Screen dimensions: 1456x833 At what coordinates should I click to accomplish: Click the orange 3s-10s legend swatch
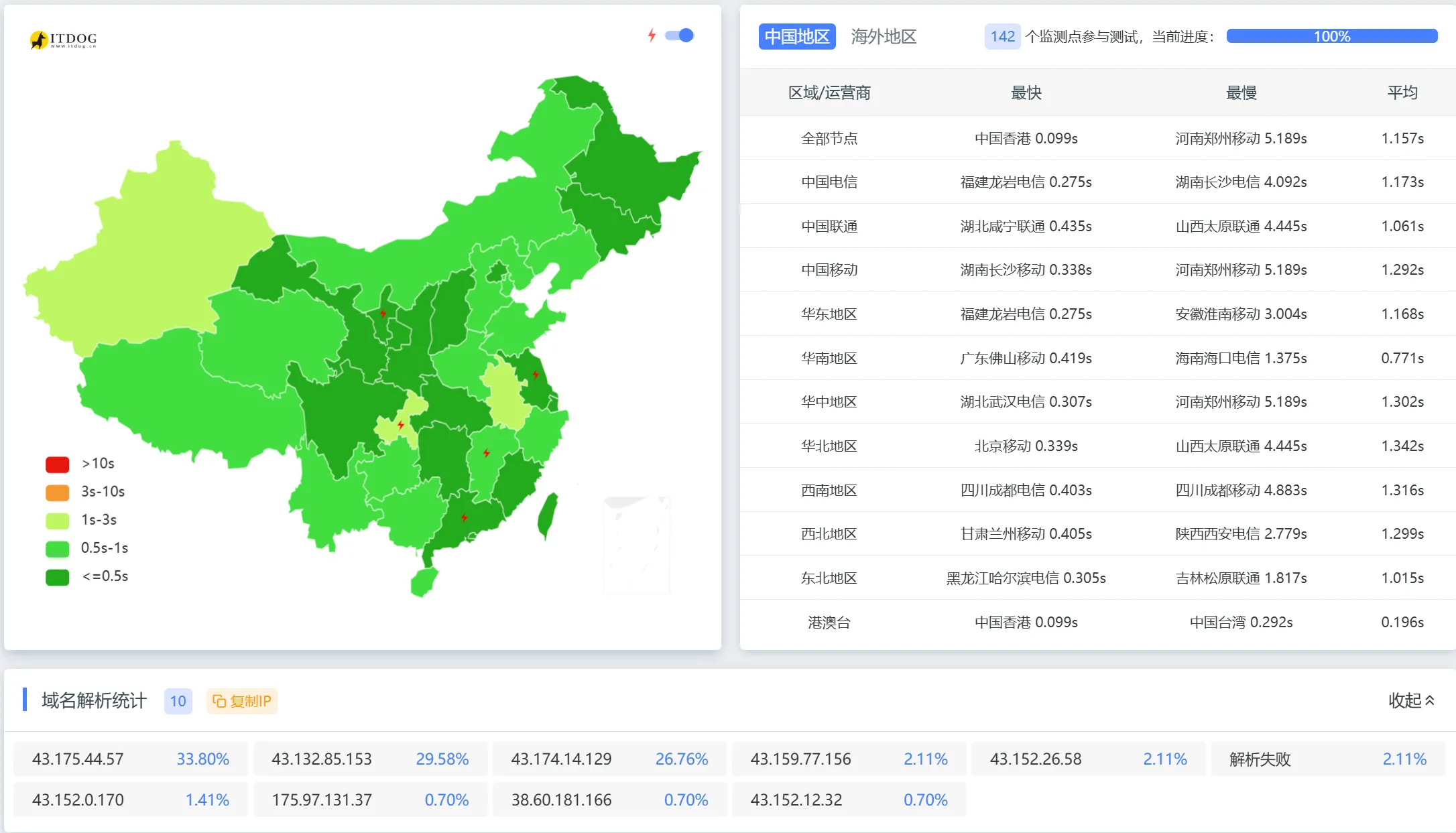tap(58, 492)
